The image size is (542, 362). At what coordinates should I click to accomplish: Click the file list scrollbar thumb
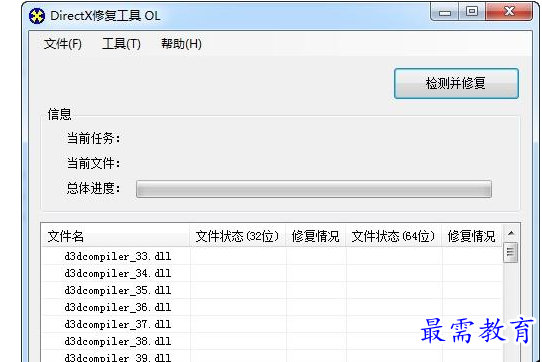pyautogui.click(x=511, y=252)
